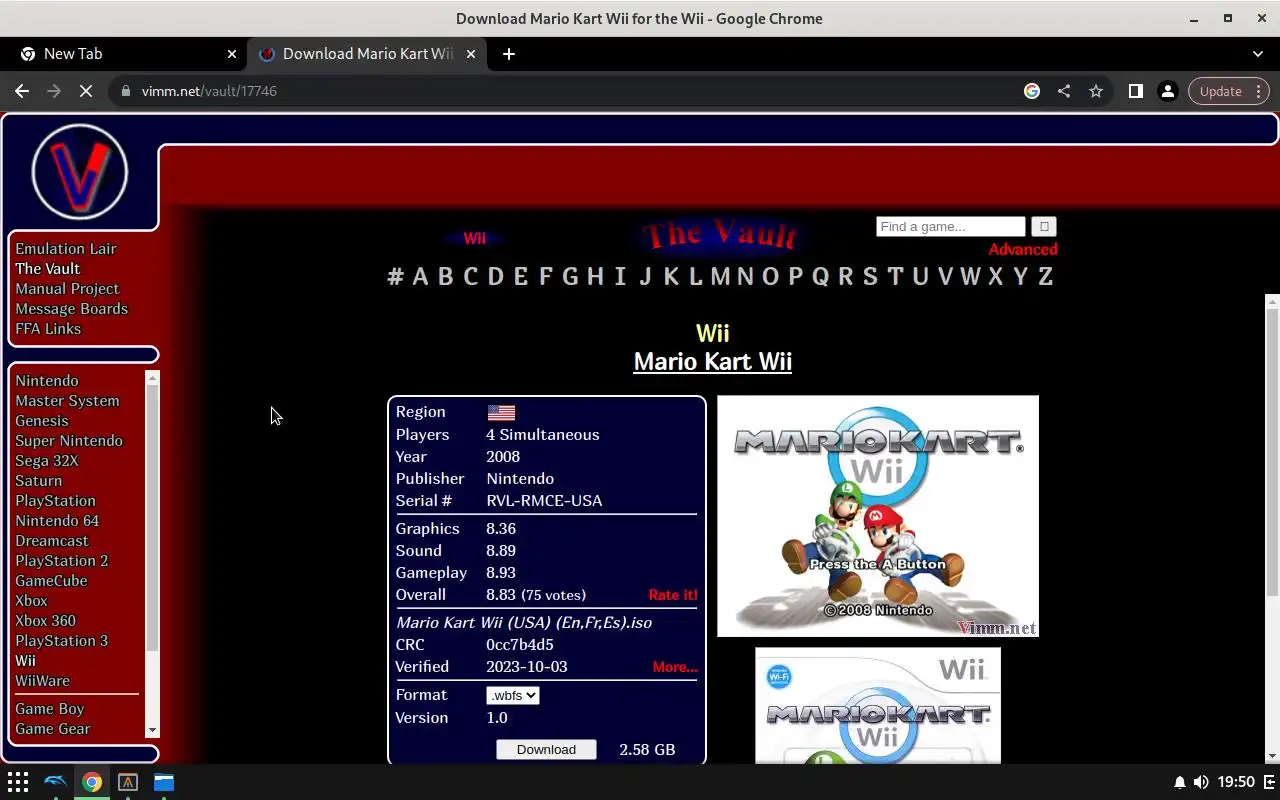
Task: Jump to letter M in the Vault alphabet
Action: 720,277
